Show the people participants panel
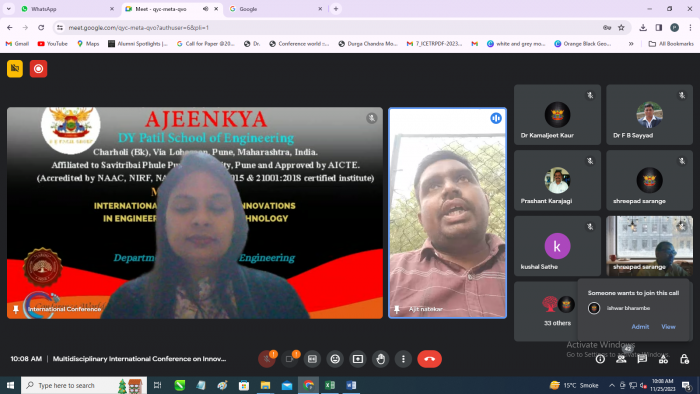The image size is (700, 394). 621,359
